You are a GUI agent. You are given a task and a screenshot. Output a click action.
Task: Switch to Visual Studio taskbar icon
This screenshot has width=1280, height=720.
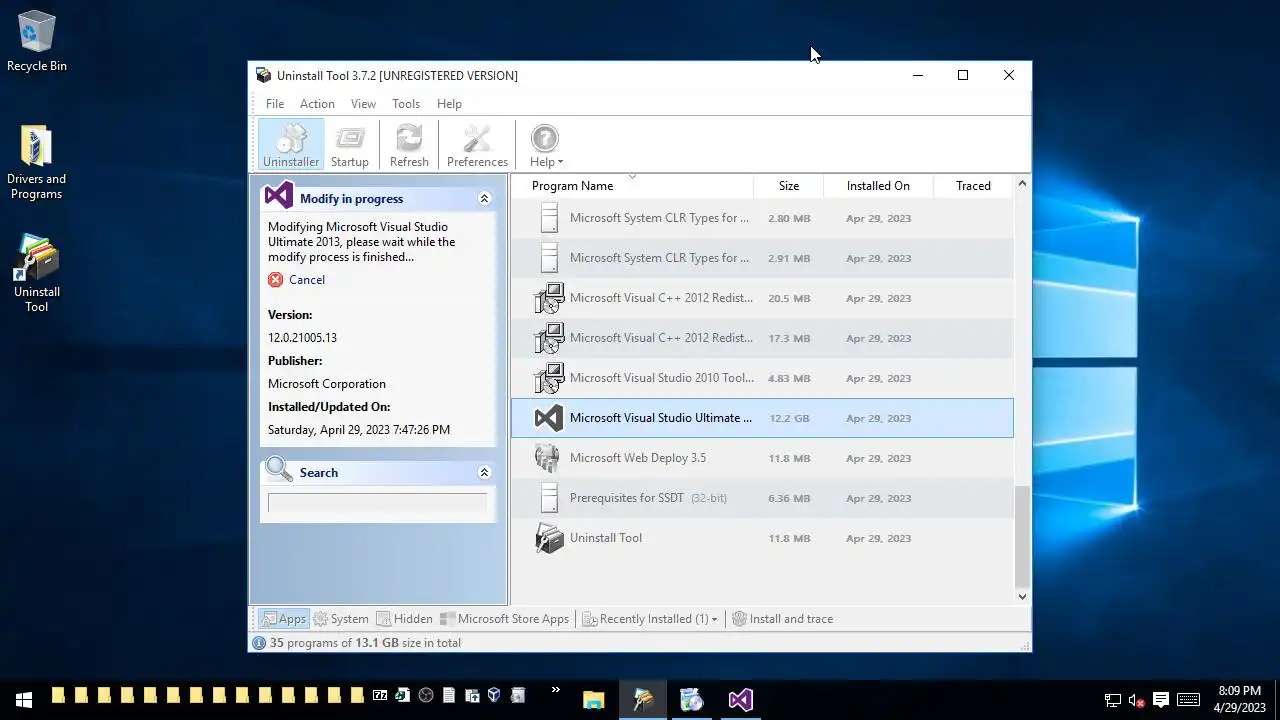[x=740, y=700]
